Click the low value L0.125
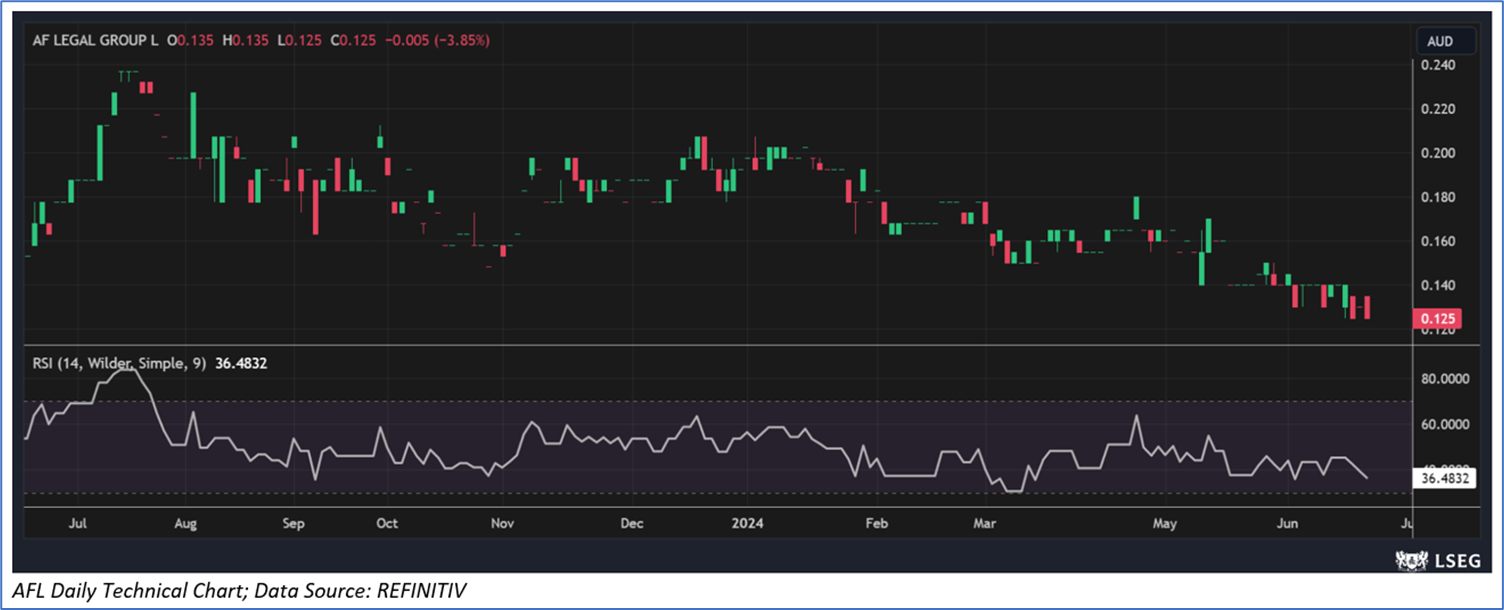Image resolution: width=1504 pixels, height=610 pixels. [x=300, y=41]
